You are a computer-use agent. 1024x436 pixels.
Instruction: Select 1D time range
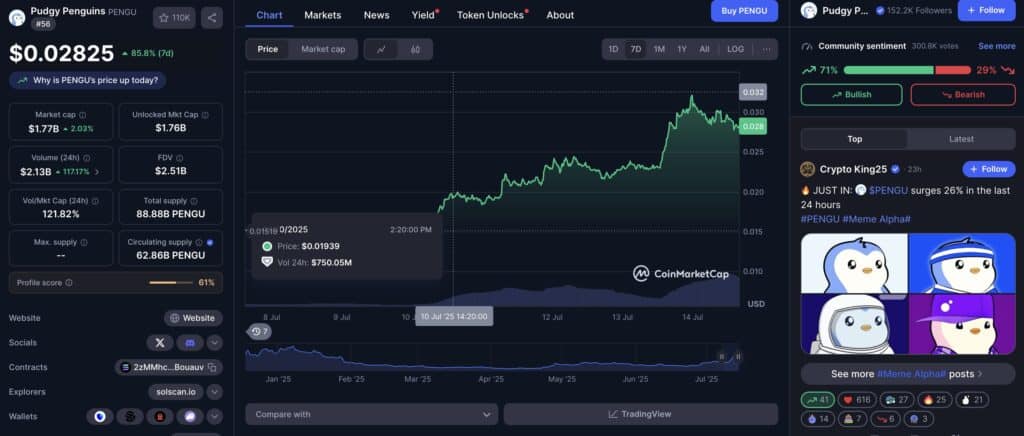(613, 50)
